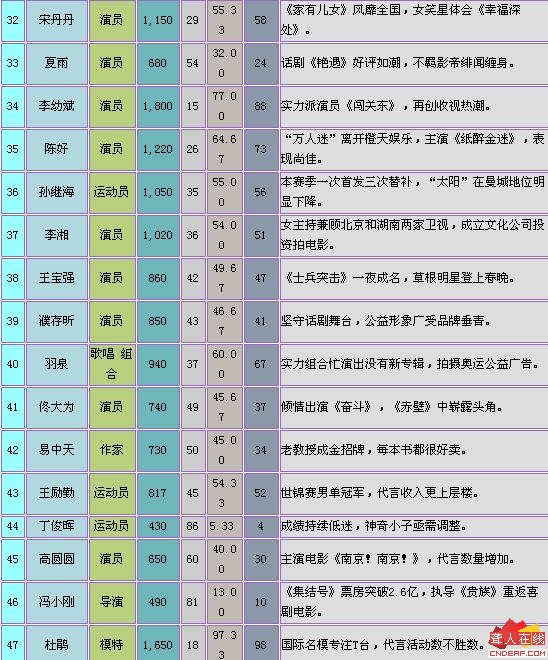
Task: Click income rank 86 for 丁俊晖
Action: [192, 526]
